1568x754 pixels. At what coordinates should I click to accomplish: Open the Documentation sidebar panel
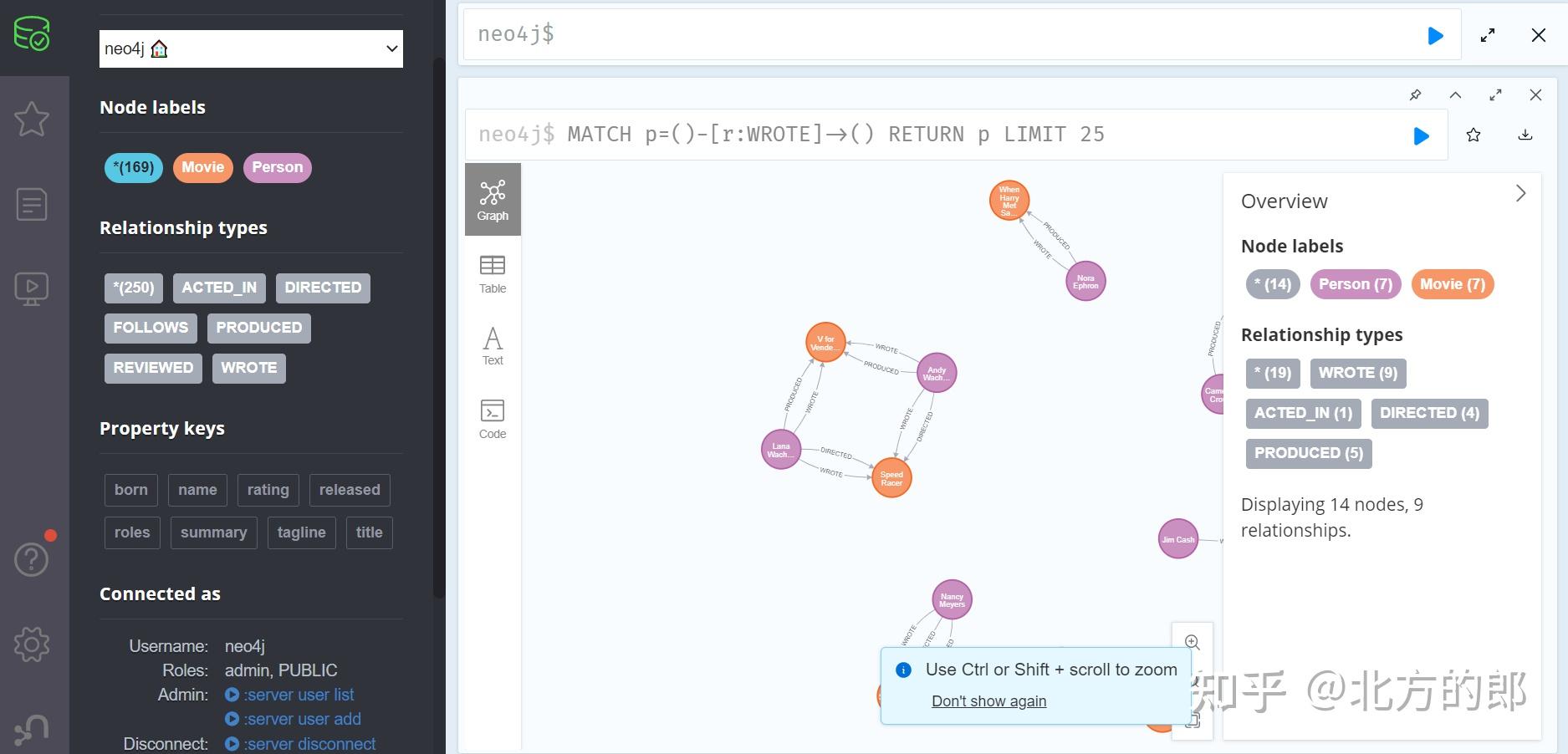[x=31, y=204]
